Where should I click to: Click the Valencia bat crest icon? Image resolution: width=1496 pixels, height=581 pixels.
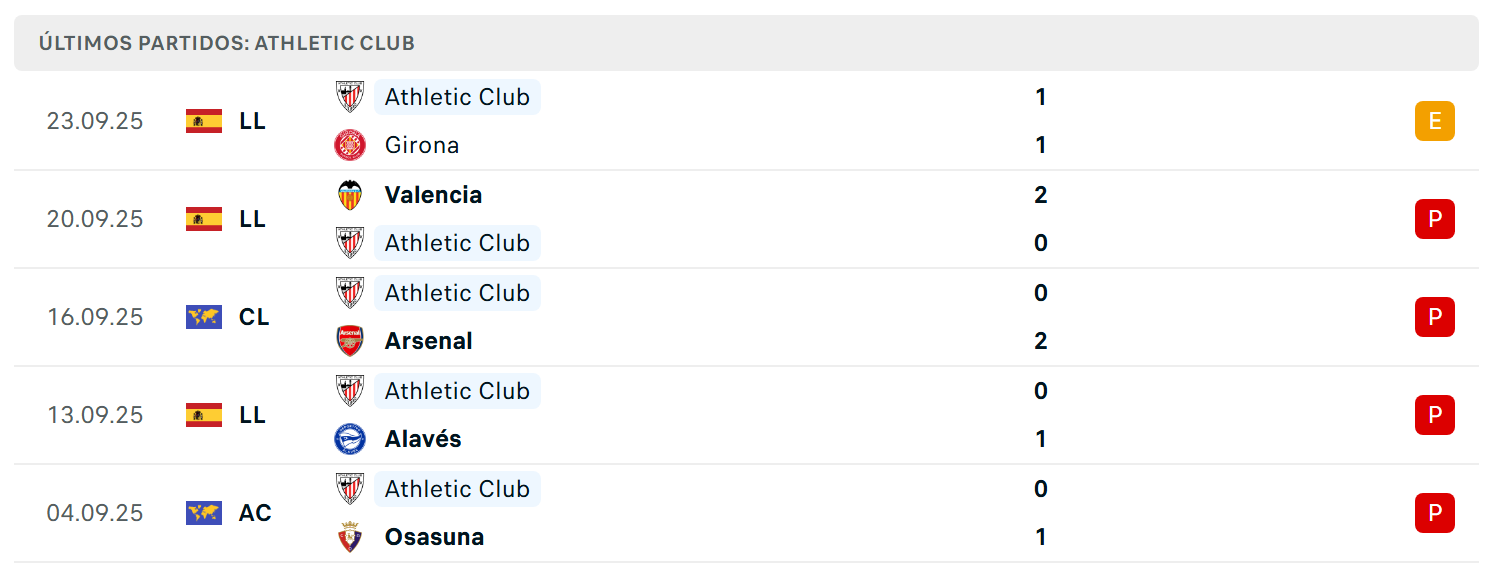pyautogui.click(x=350, y=195)
